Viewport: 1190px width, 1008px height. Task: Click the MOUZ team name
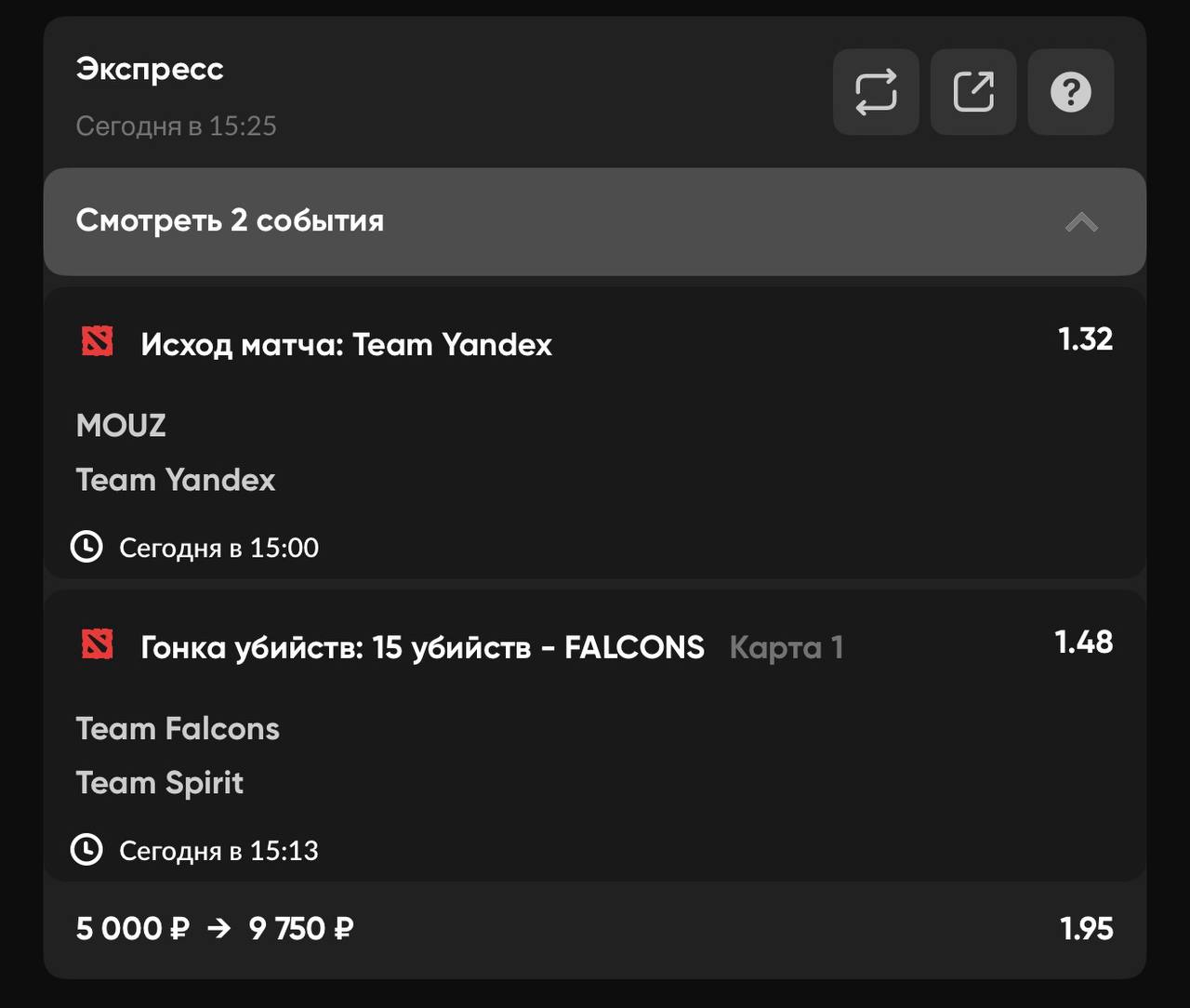[x=121, y=426]
